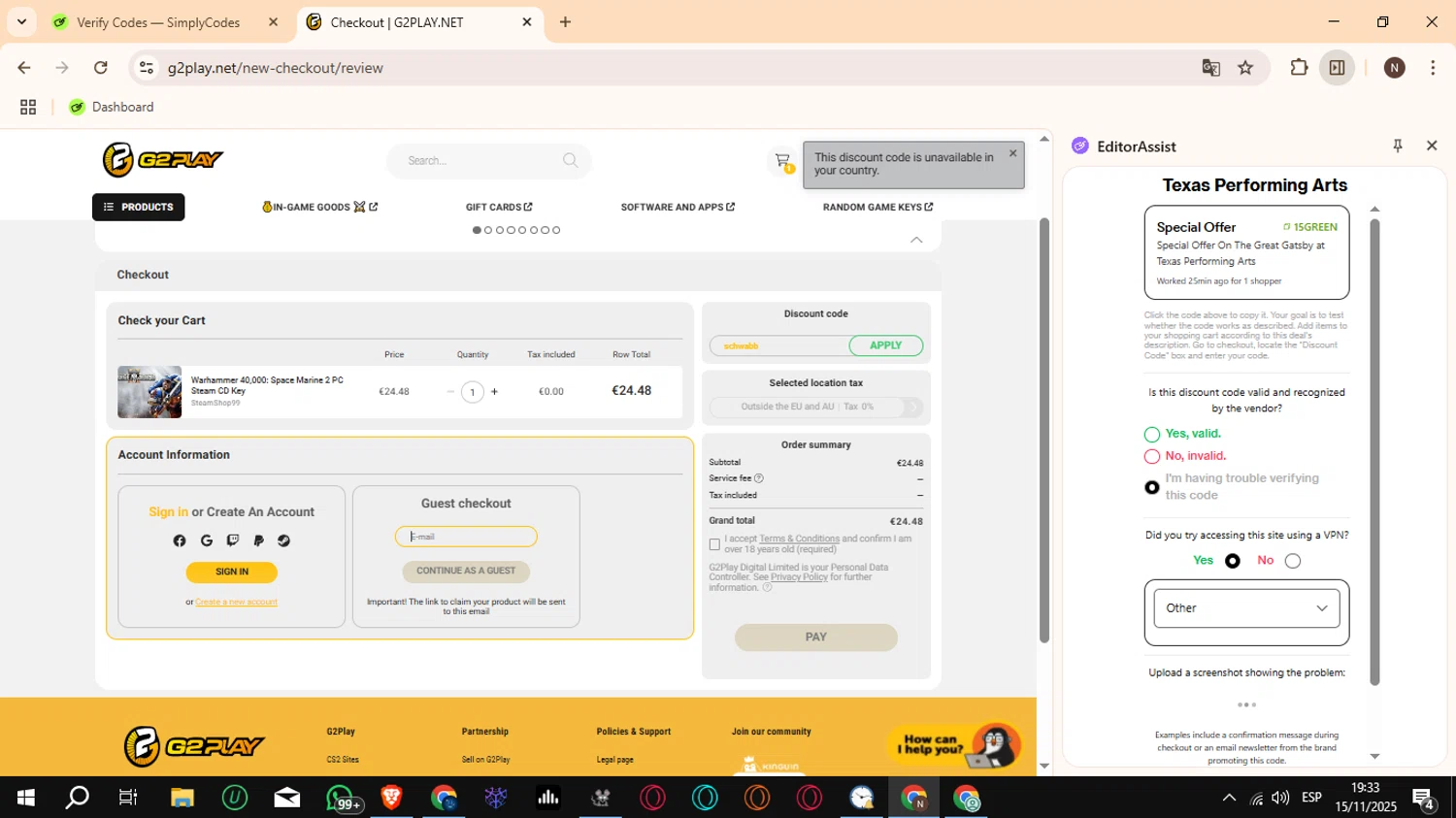Open the tab search dropdown

tap(21, 21)
